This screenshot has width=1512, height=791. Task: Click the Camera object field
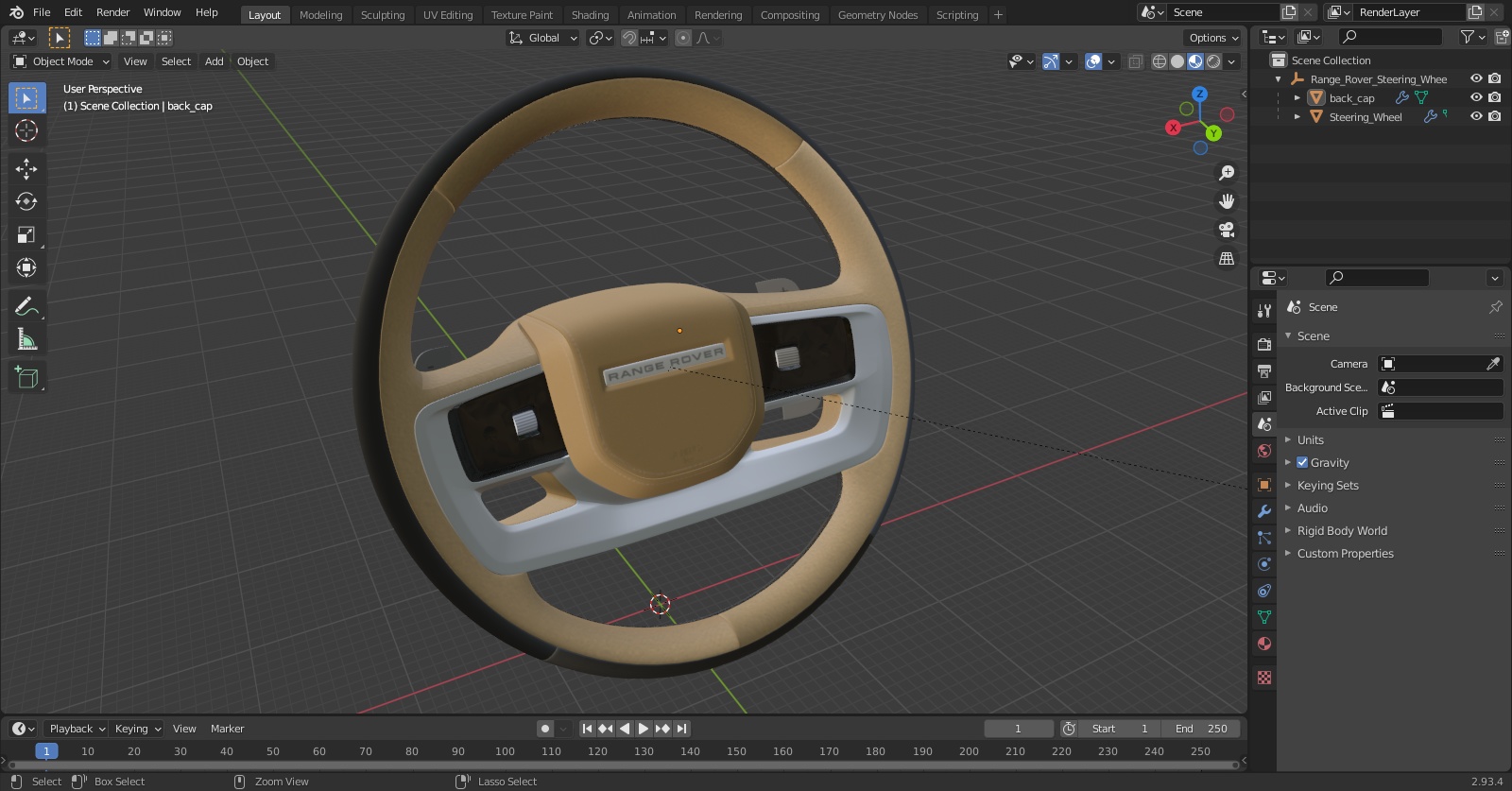tap(1440, 364)
